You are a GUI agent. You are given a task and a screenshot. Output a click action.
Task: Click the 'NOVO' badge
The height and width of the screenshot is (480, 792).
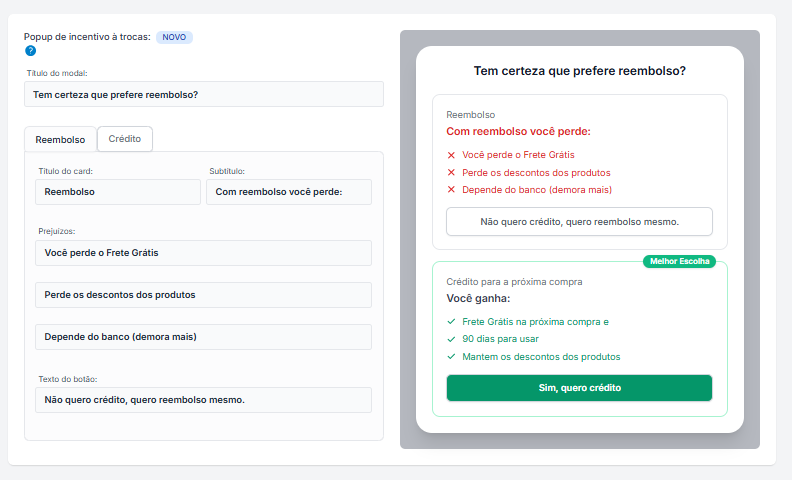pyautogui.click(x=174, y=37)
